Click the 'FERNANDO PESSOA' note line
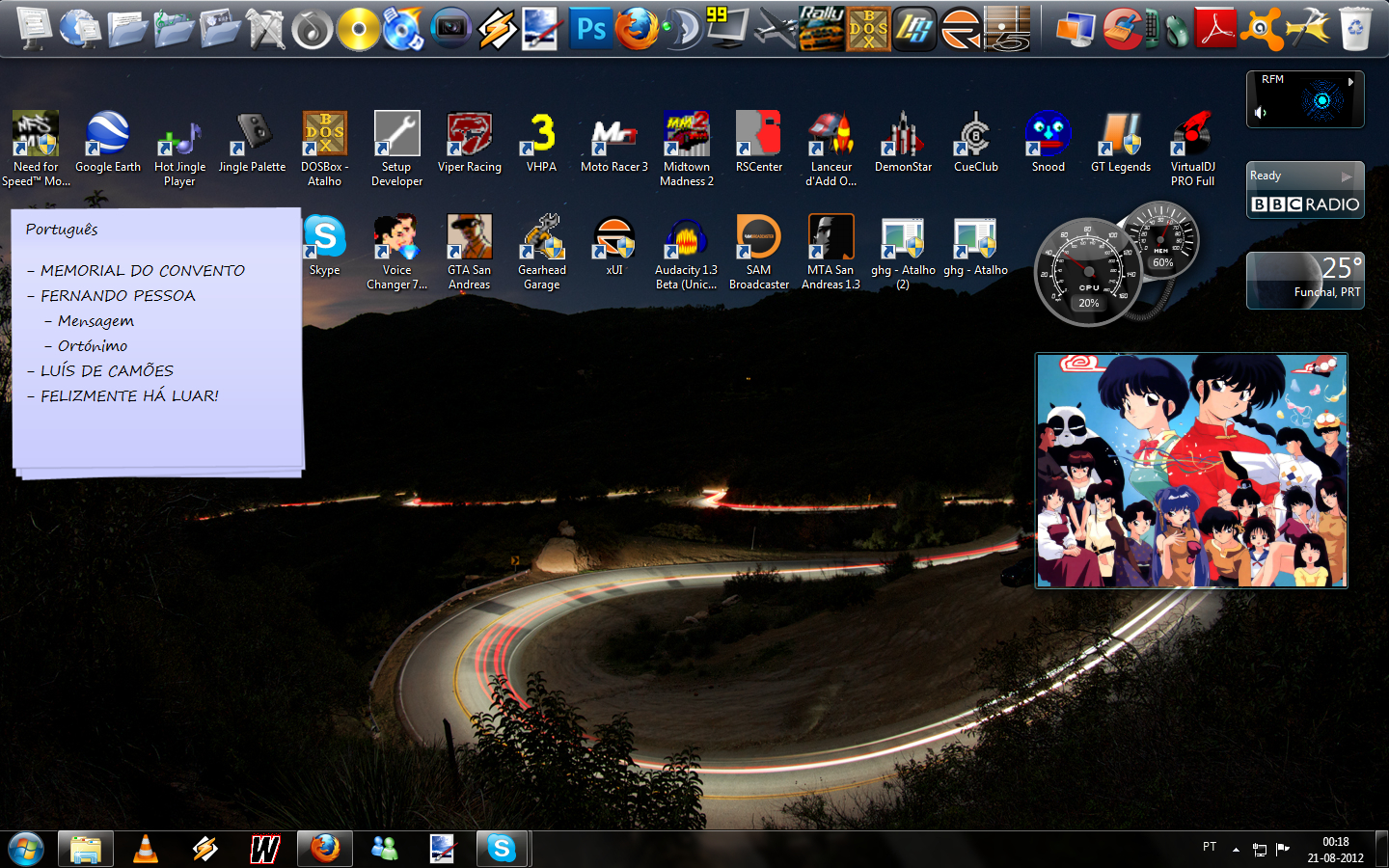The image size is (1389, 868). [118, 296]
